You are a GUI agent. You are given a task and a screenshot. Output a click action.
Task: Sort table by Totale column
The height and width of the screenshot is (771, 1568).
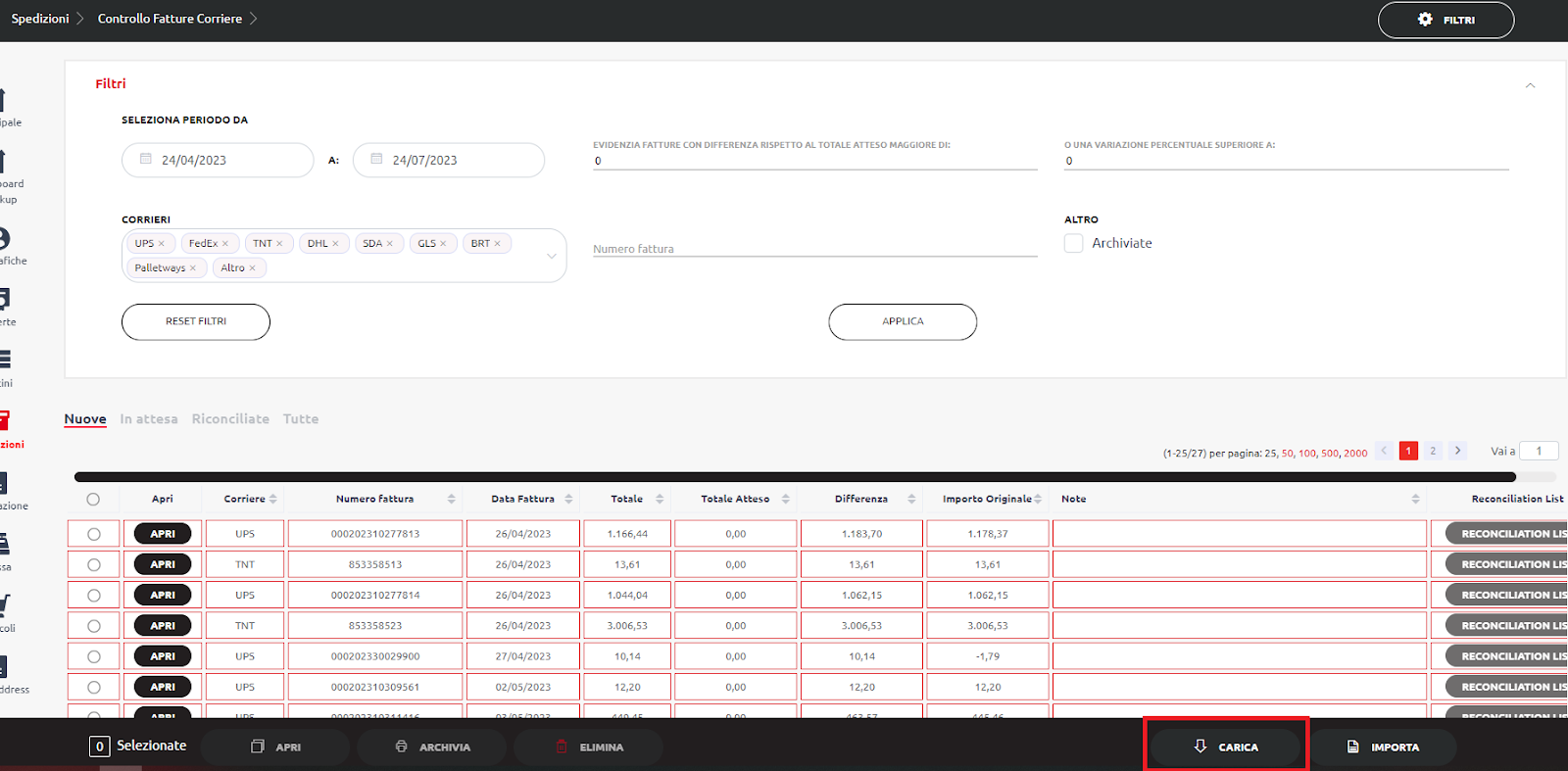tap(660, 500)
